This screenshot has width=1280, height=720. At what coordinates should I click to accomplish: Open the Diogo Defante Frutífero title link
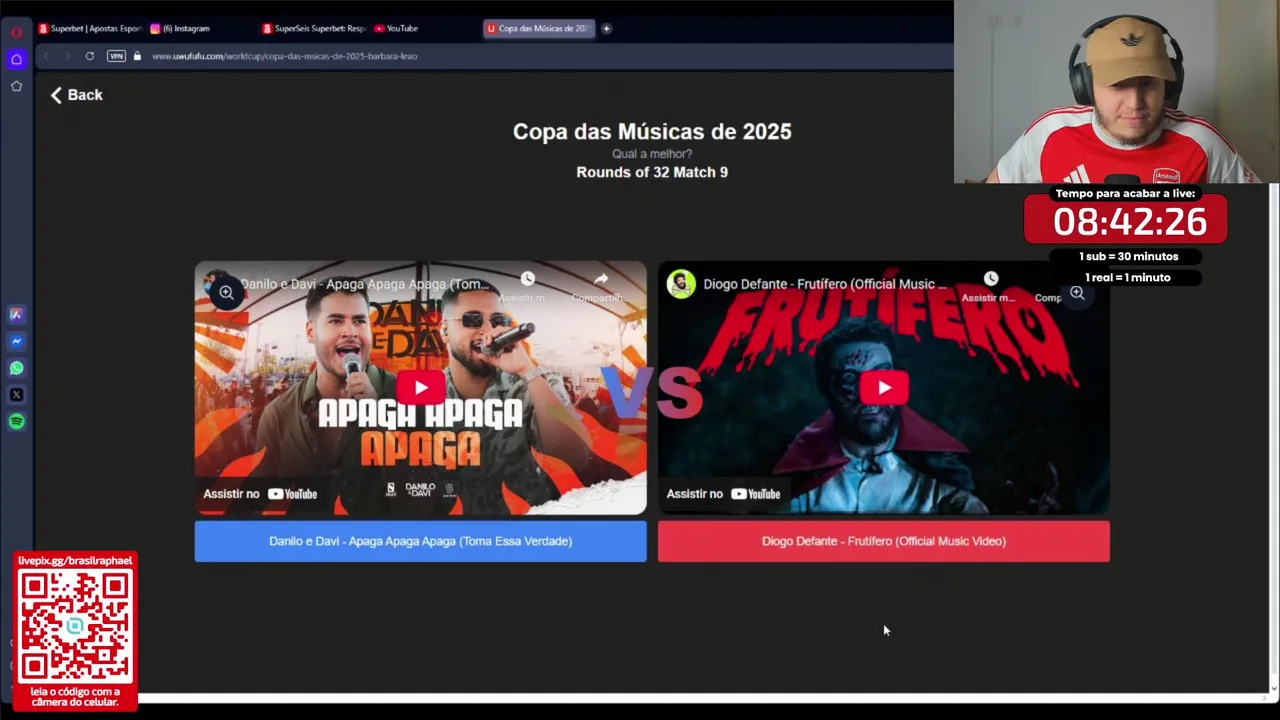tap(825, 284)
